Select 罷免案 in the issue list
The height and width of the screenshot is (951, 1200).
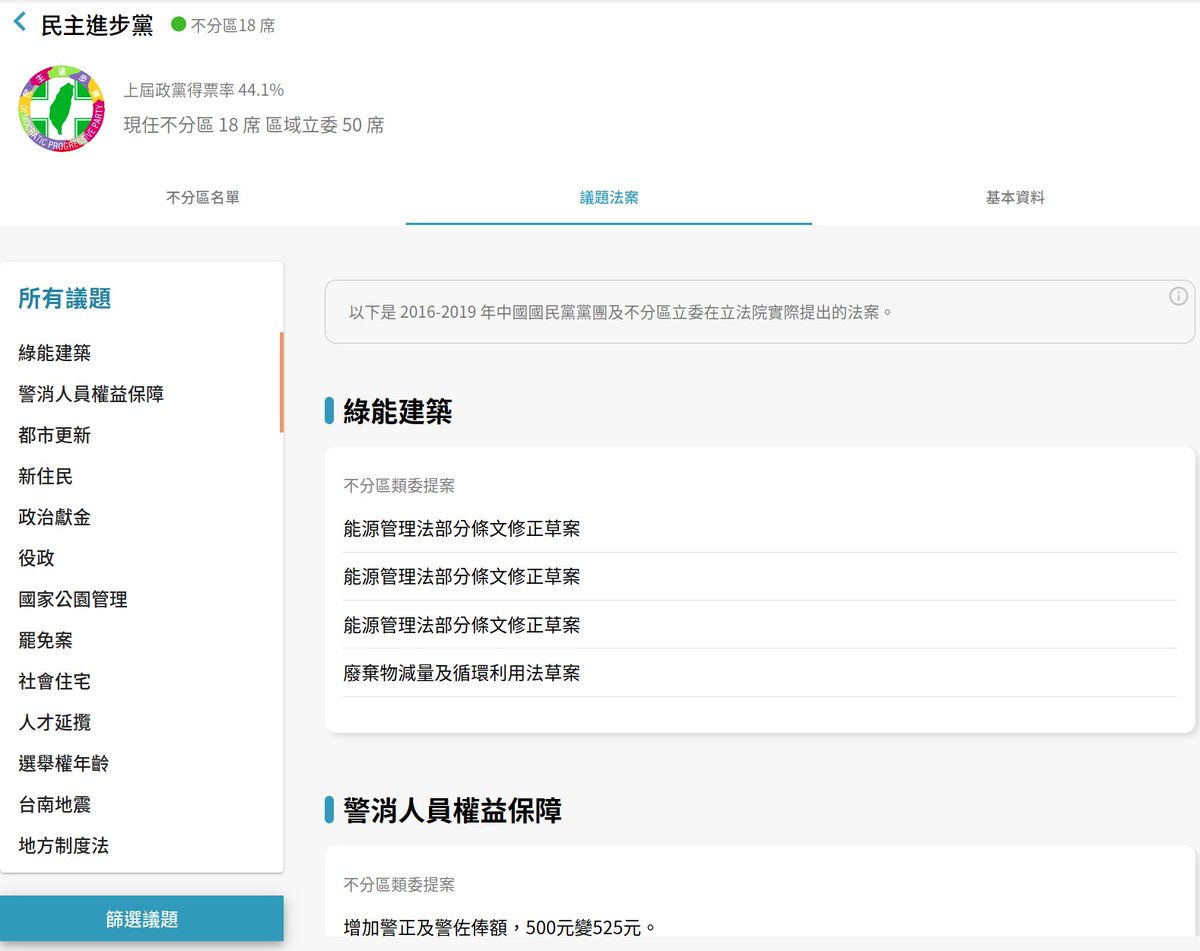46,640
